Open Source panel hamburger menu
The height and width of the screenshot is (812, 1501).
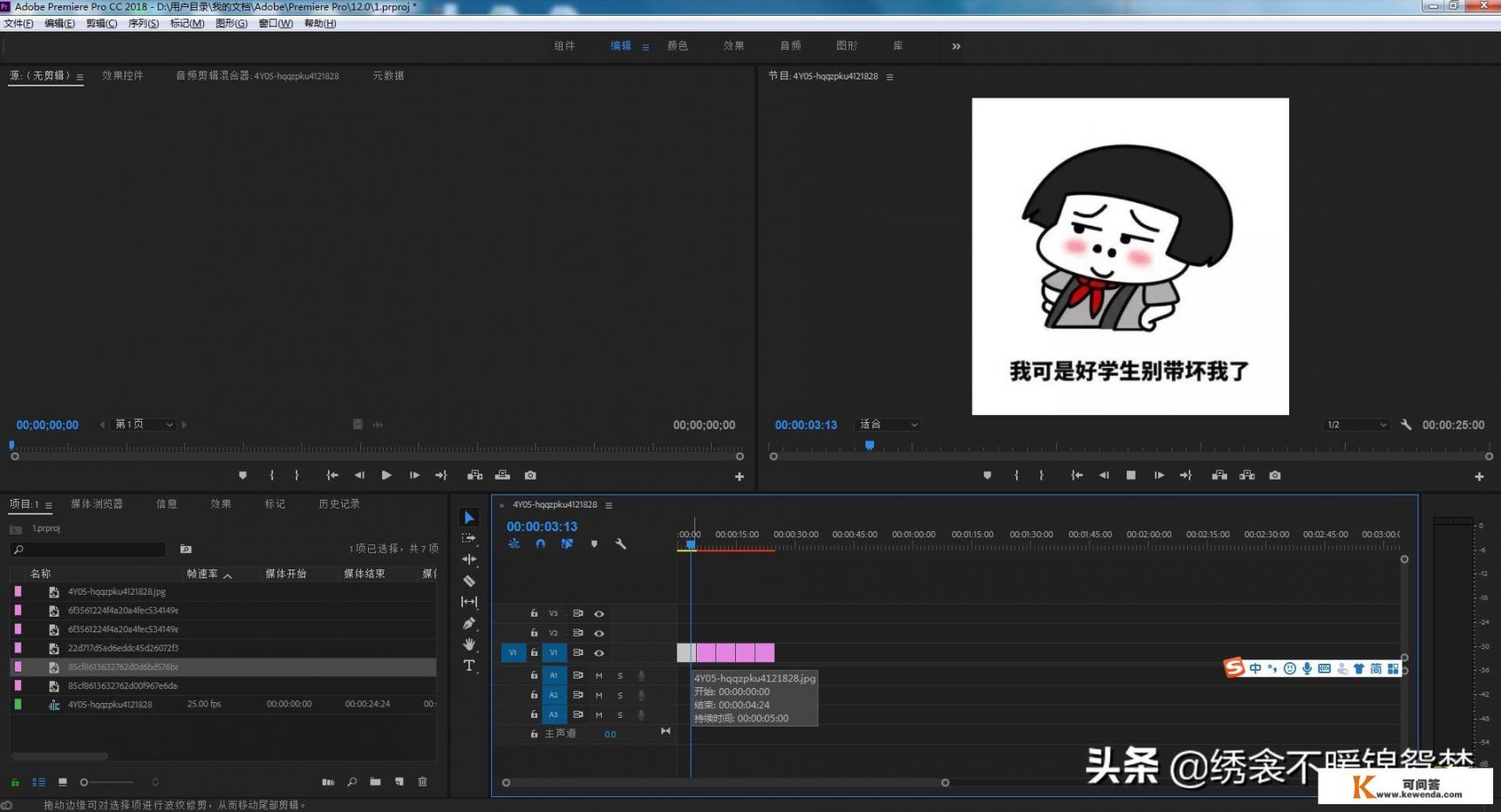(80, 77)
